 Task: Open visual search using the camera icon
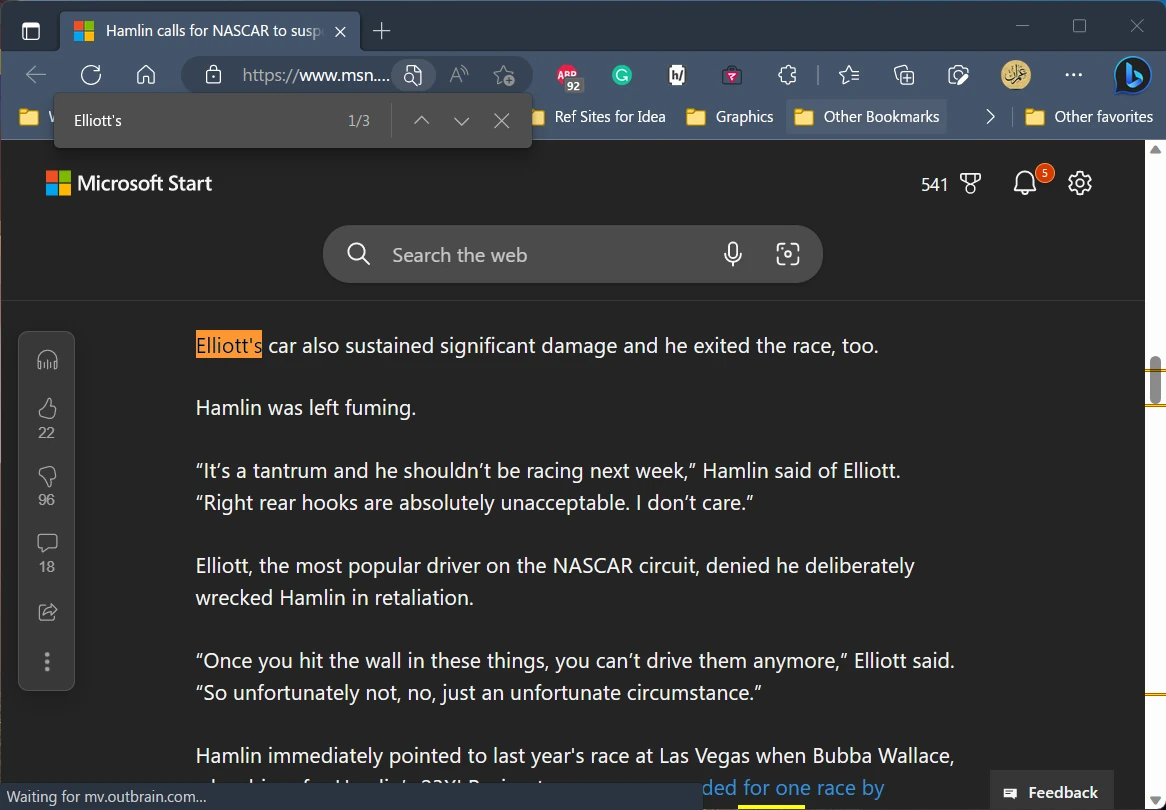coord(788,254)
